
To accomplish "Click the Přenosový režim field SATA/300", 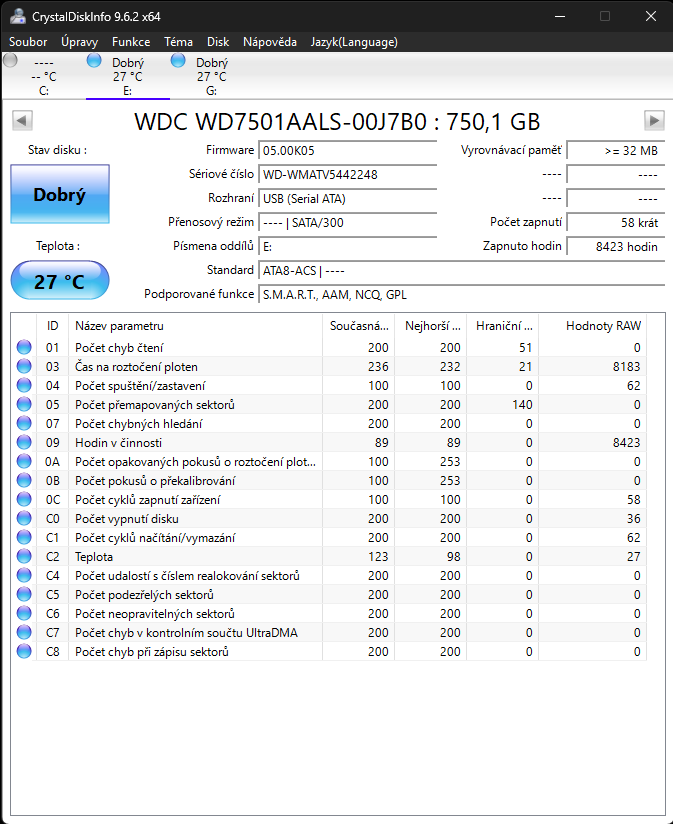I will 347,223.
